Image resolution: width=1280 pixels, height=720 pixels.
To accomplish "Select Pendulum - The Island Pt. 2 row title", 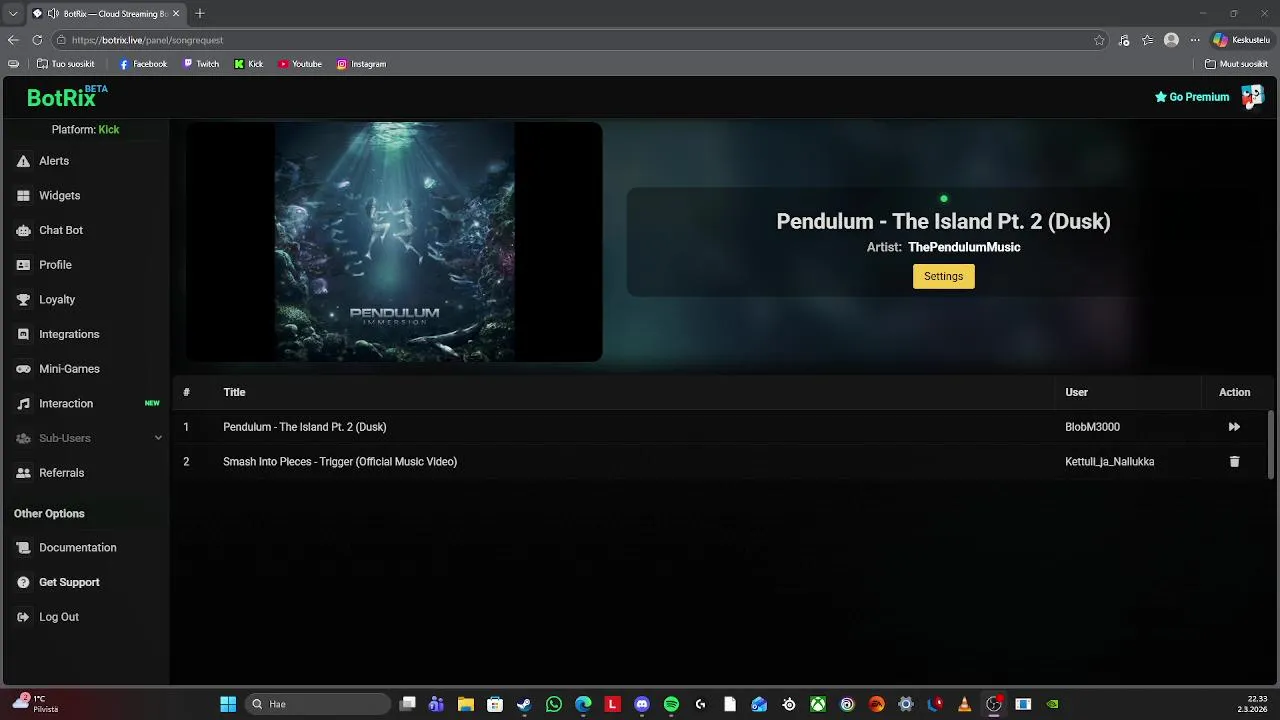I will (x=304, y=427).
